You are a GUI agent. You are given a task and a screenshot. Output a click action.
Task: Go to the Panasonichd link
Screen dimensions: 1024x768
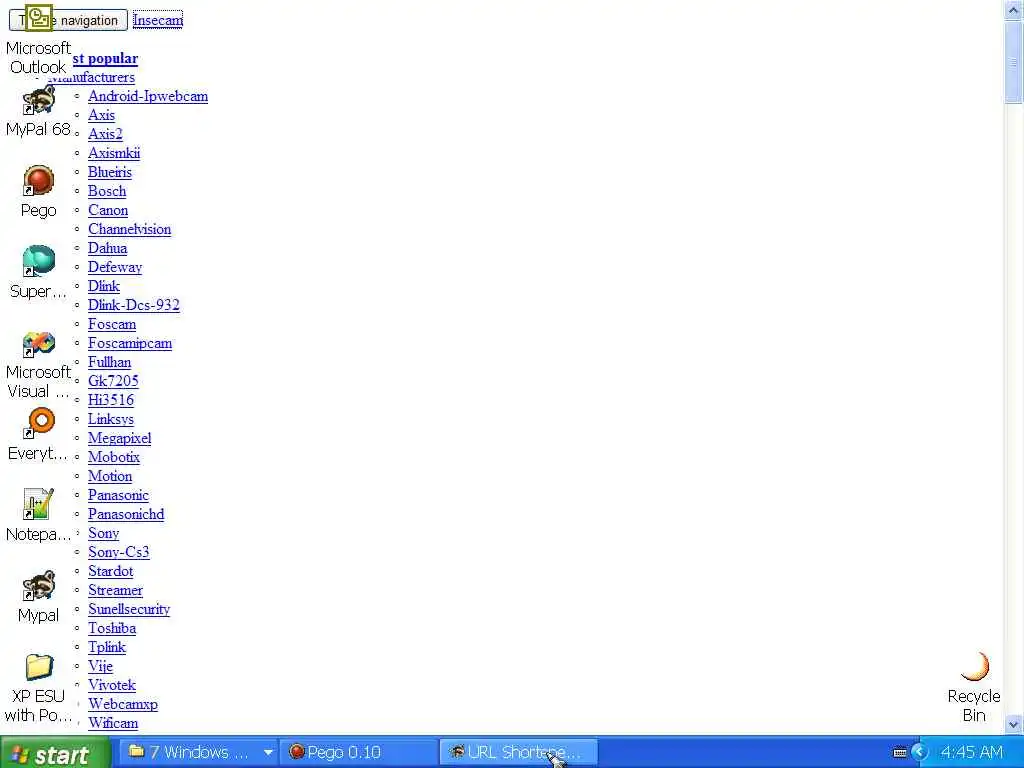tap(126, 514)
